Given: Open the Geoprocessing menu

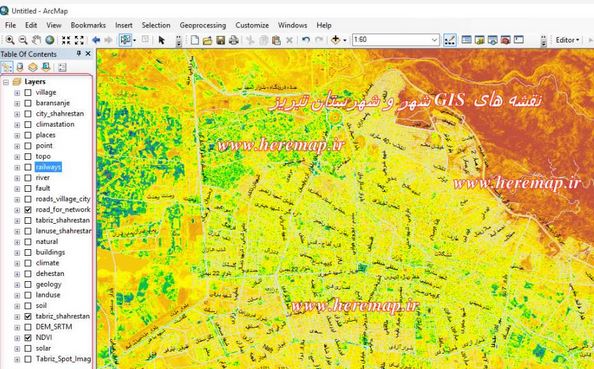Looking at the screenshot, I should [x=203, y=25].
